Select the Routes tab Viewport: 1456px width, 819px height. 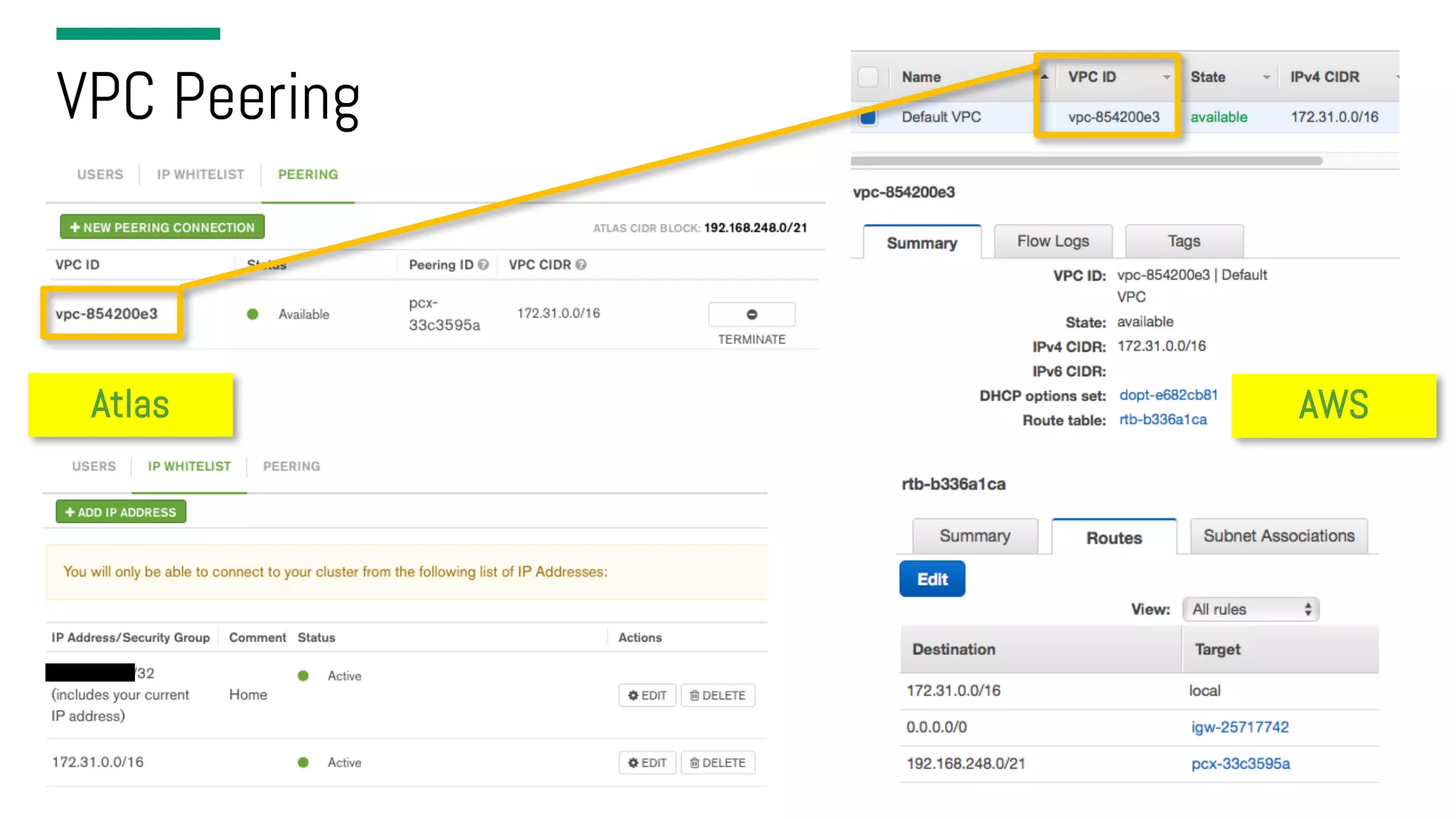click(x=1114, y=537)
